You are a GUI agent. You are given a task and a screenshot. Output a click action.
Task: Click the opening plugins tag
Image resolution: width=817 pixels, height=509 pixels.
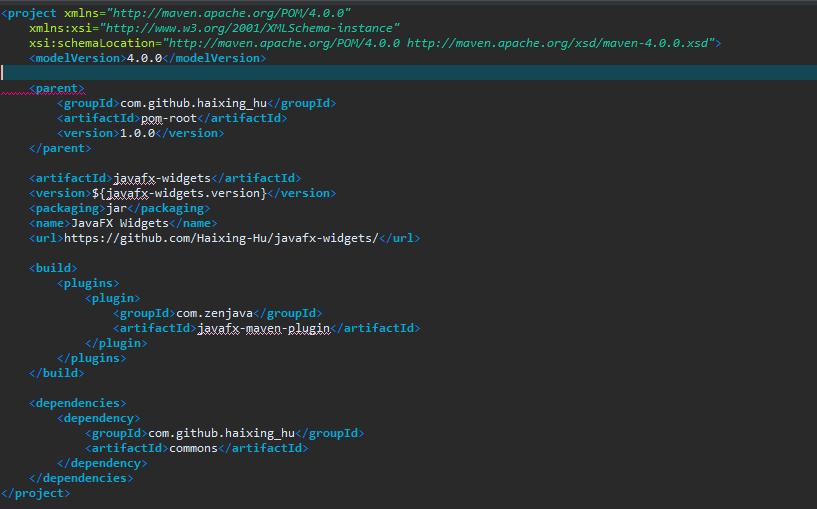tap(88, 283)
